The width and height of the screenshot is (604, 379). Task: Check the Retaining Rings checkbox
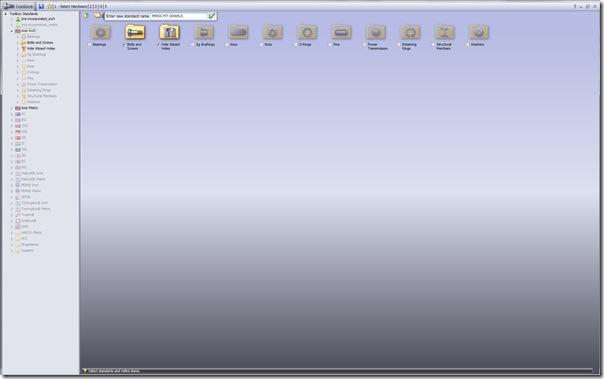(399, 45)
